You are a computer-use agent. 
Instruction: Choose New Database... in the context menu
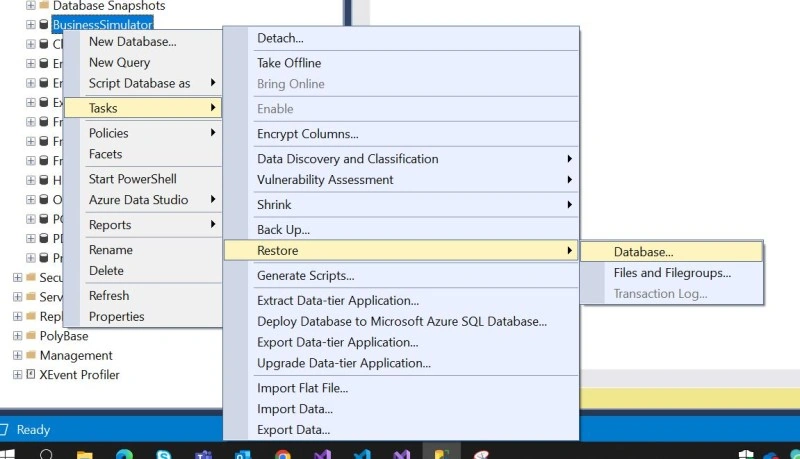[143, 41]
